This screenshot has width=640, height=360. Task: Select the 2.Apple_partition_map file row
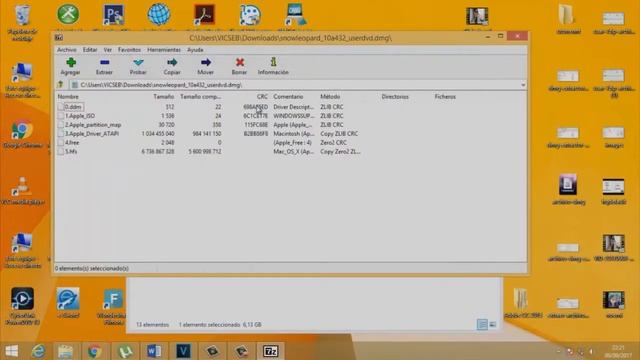[208, 125]
